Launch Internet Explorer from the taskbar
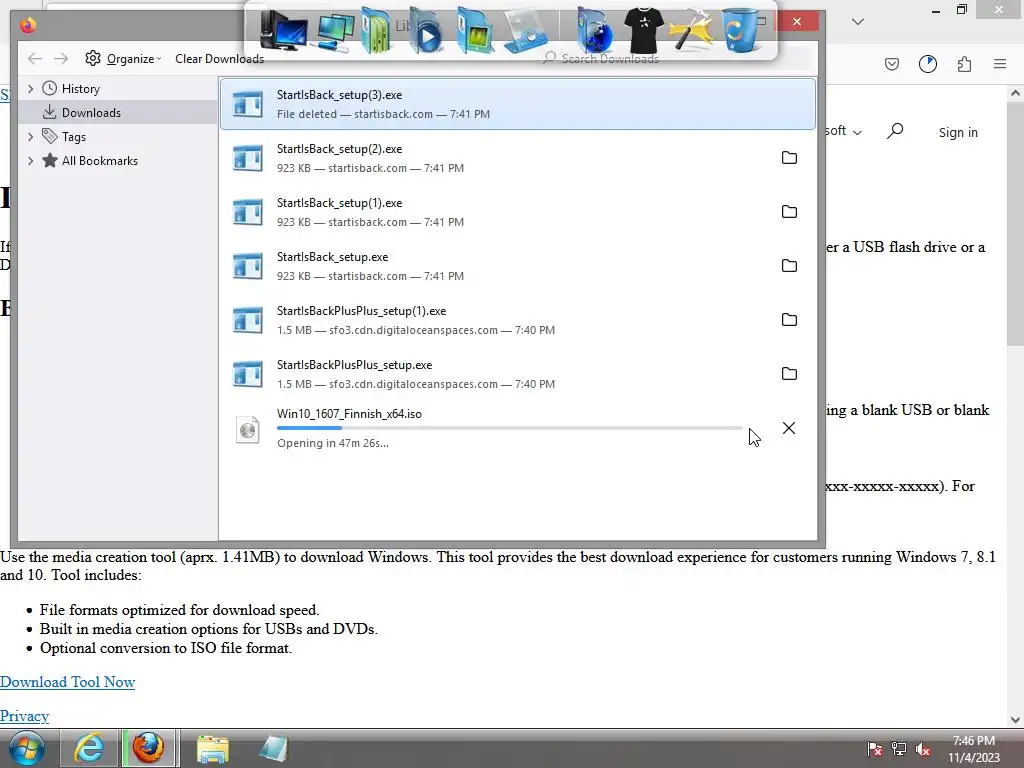The width and height of the screenshot is (1024, 768). 89,748
